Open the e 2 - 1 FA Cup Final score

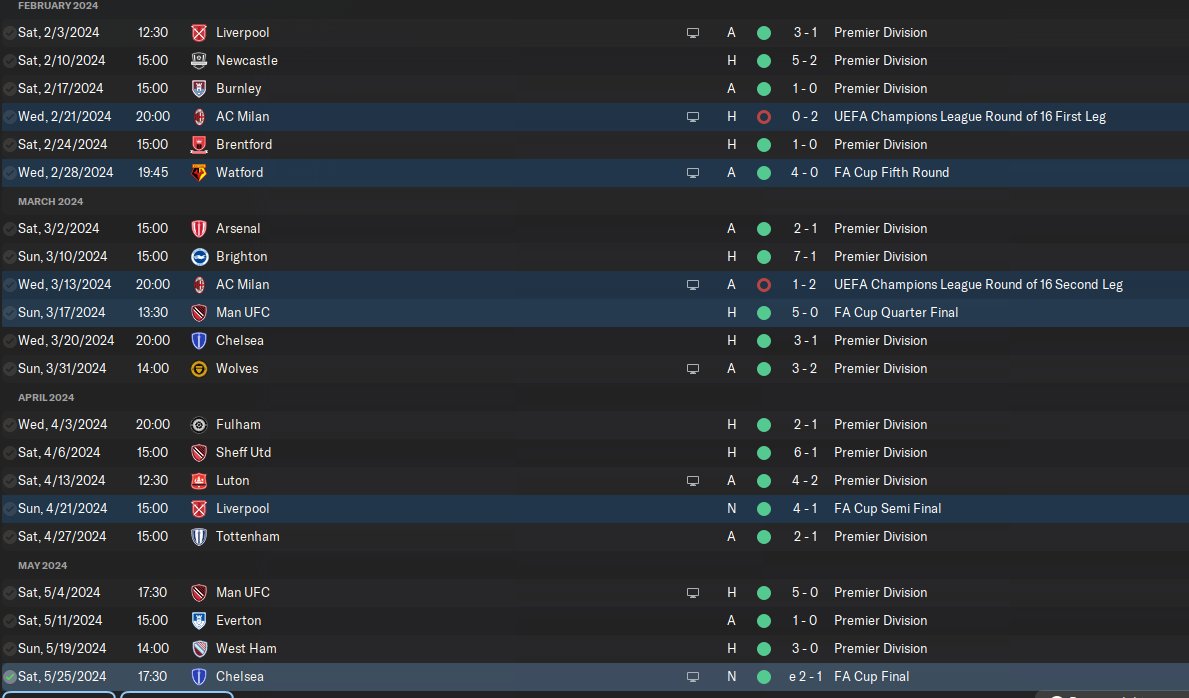point(805,676)
